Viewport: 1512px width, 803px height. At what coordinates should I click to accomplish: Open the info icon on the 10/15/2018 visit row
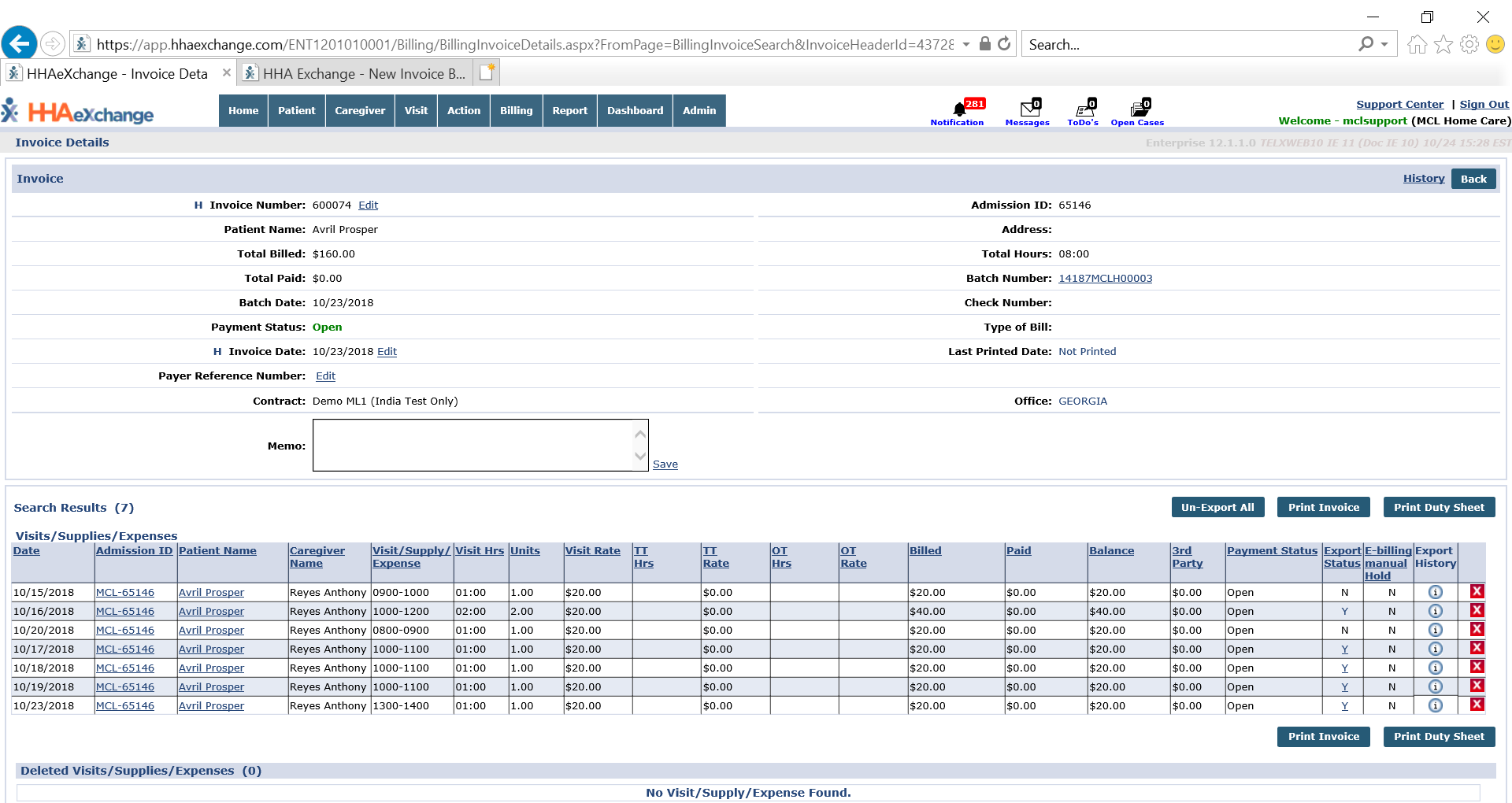click(1435, 592)
